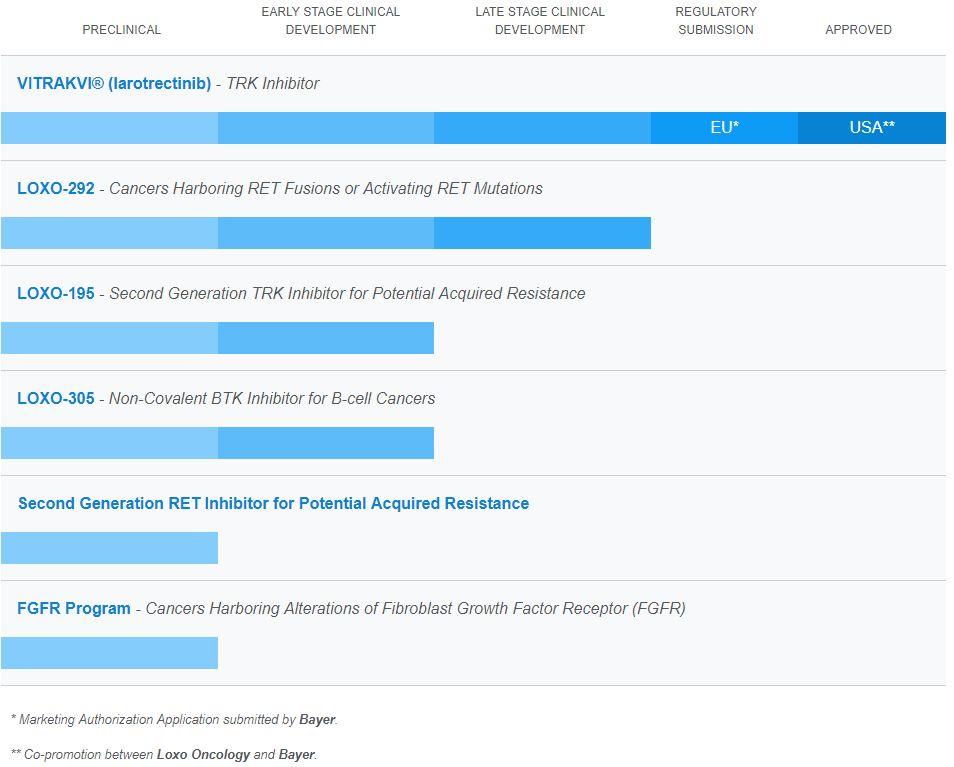Open the VITRAKVI® (larotrectinib) link

point(114,83)
